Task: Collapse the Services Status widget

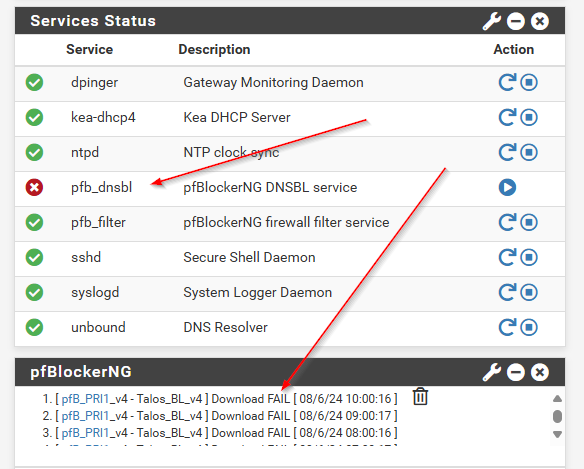Action: (516, 21)
